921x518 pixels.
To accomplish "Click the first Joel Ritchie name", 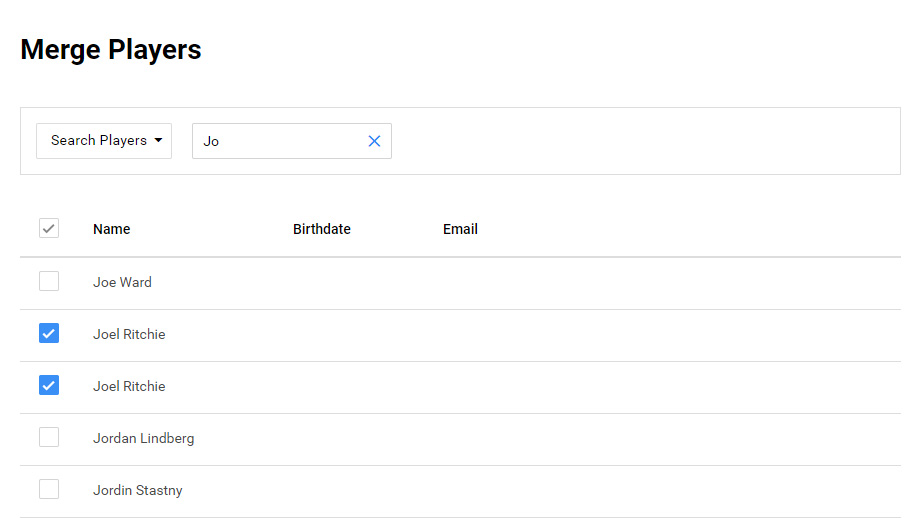I will (x=129, y=335).
